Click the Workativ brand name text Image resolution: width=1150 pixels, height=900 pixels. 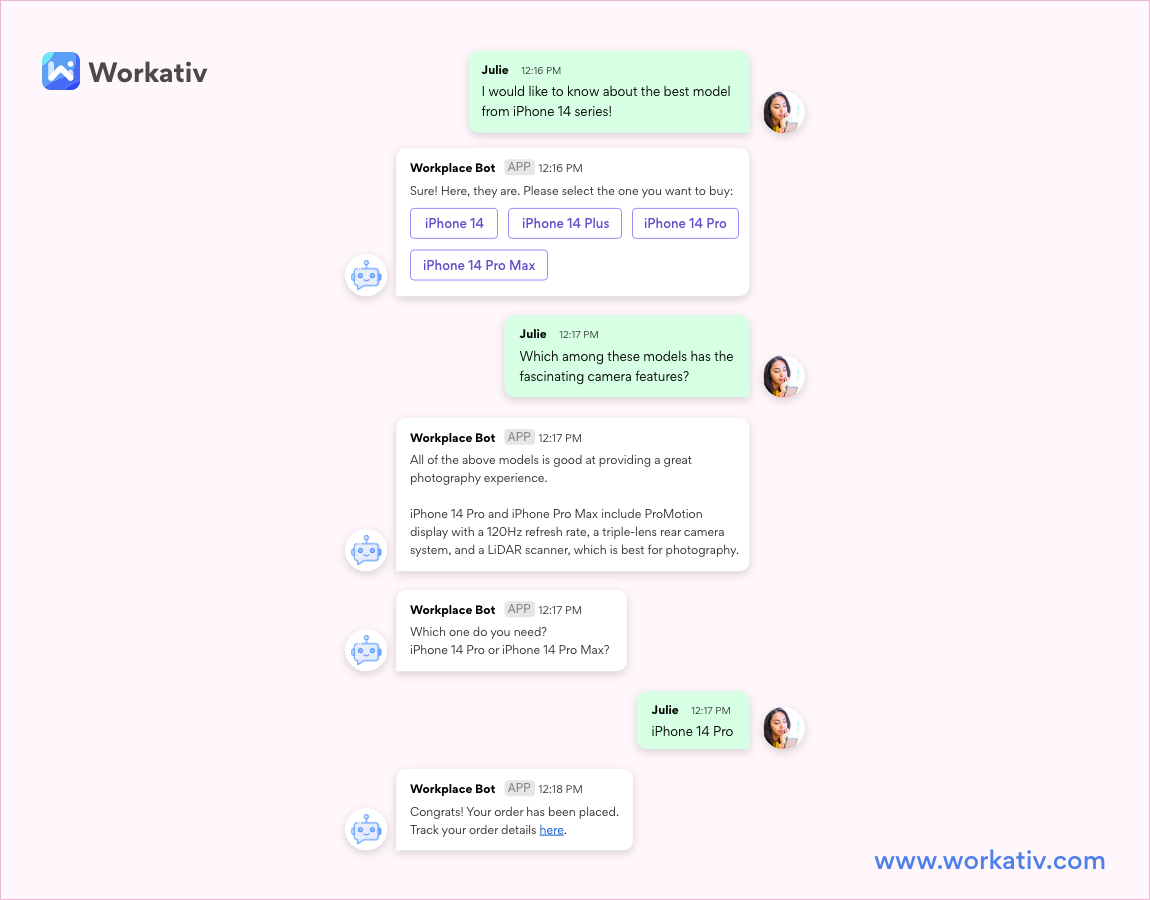coord(148,72)
